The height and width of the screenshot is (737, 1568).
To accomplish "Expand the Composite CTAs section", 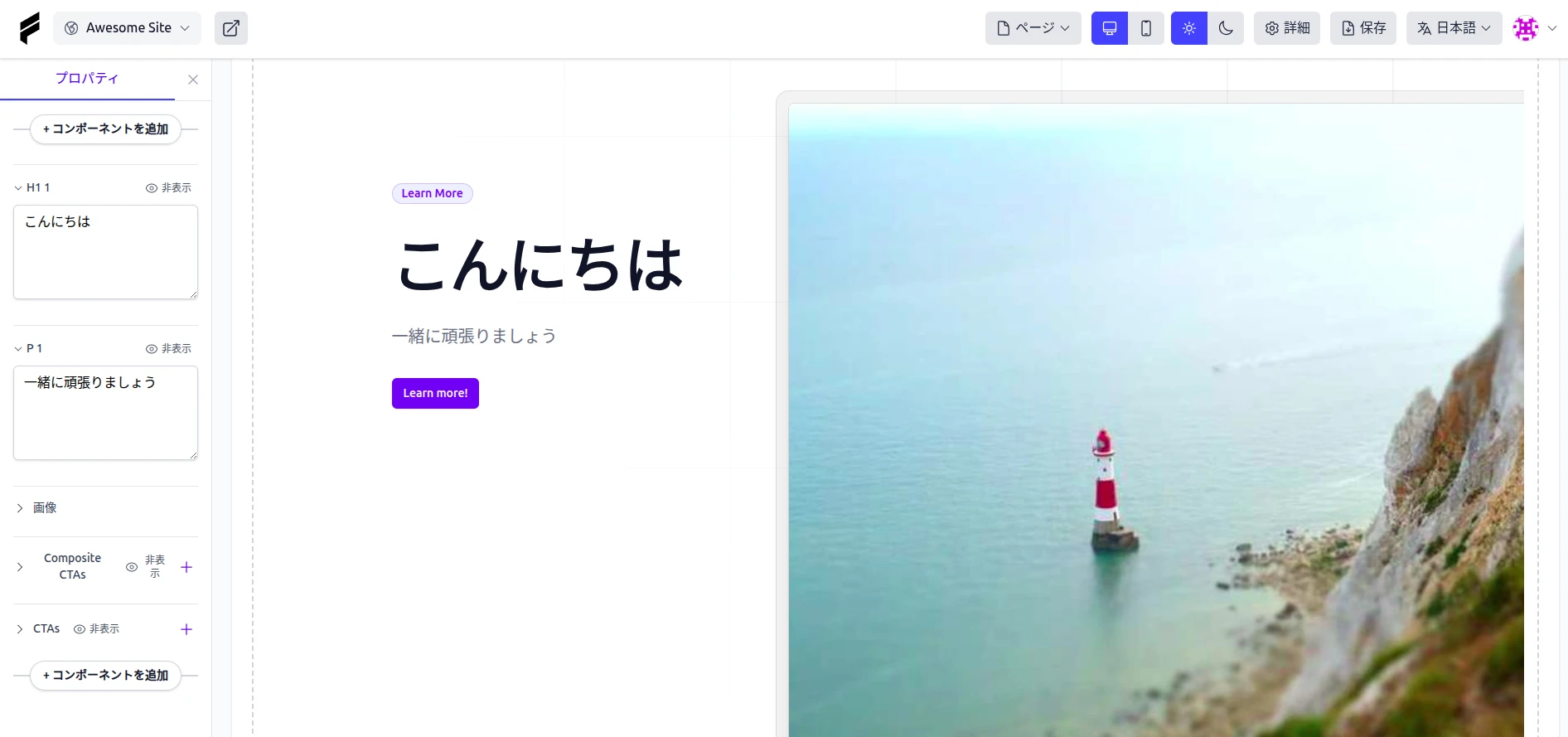I will click(x=20, y=568).
